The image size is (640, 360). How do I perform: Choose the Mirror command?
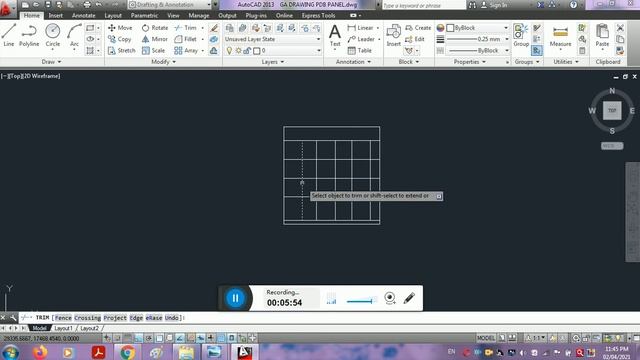[154, 39]
